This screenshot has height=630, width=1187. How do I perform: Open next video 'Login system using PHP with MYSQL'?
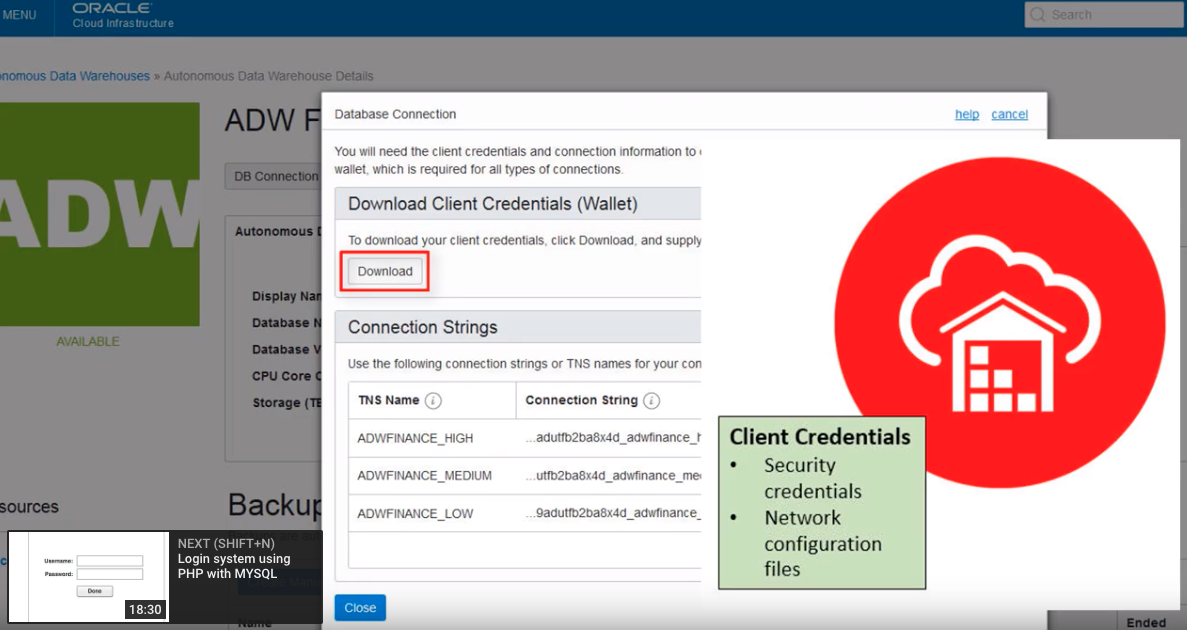pos(234,566)
